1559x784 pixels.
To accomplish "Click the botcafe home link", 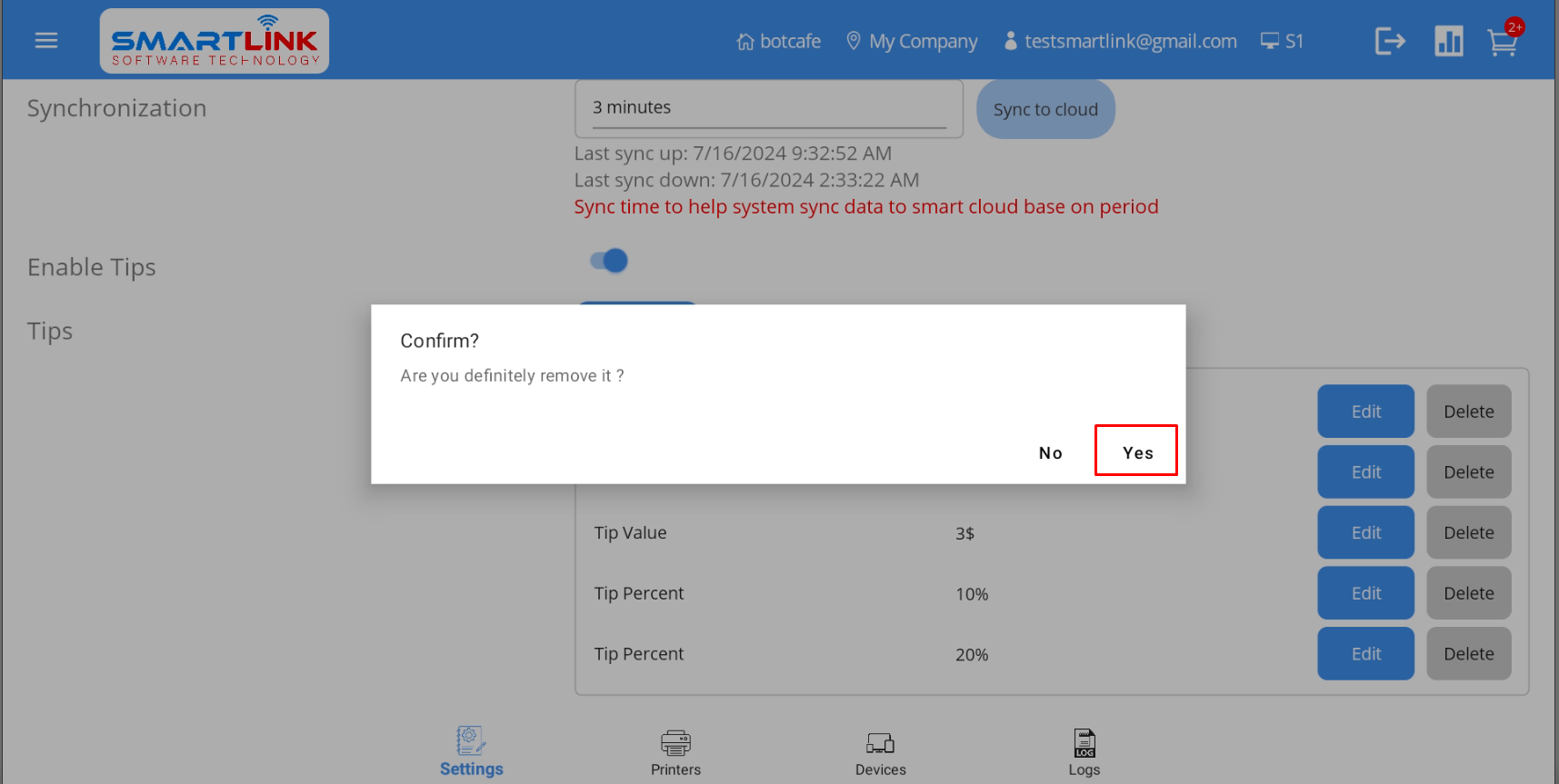I will point(779,42).
